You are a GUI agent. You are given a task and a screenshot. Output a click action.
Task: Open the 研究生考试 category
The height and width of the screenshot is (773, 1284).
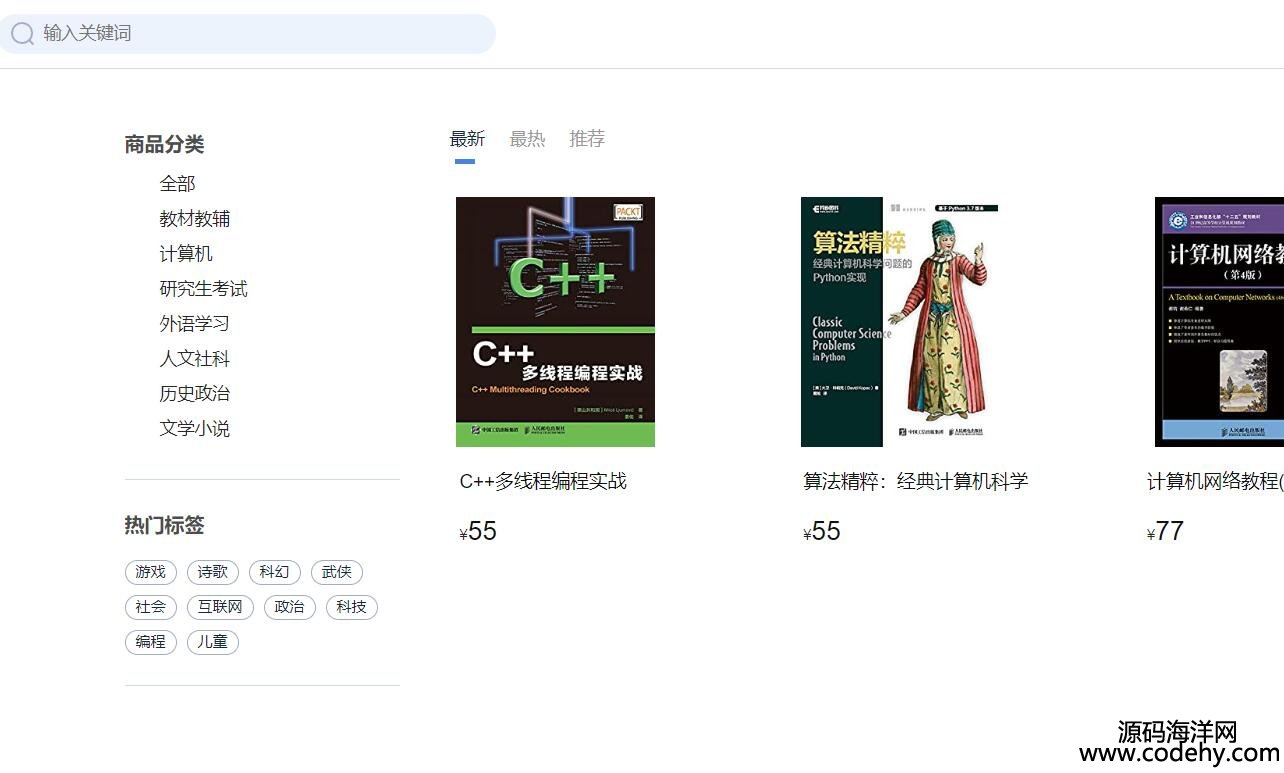tap(203, 289)
